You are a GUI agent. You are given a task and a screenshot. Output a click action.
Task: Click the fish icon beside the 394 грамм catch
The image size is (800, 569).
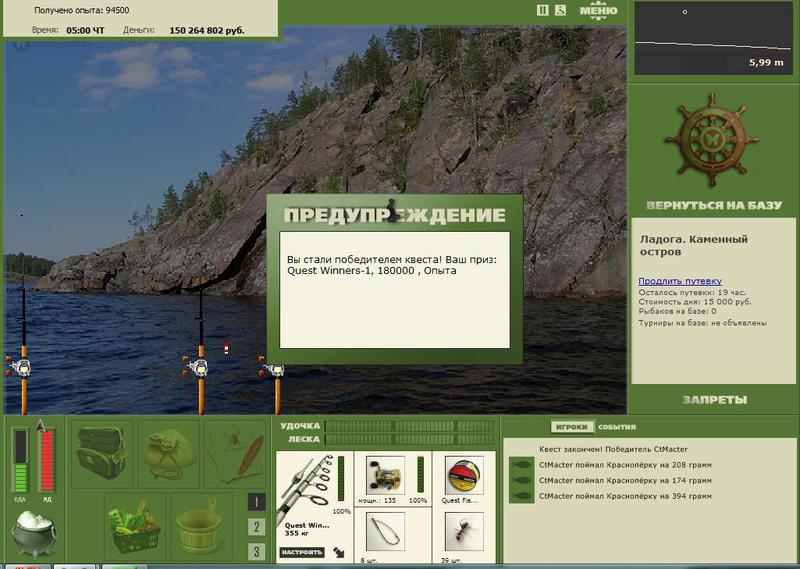coord(521,496)
